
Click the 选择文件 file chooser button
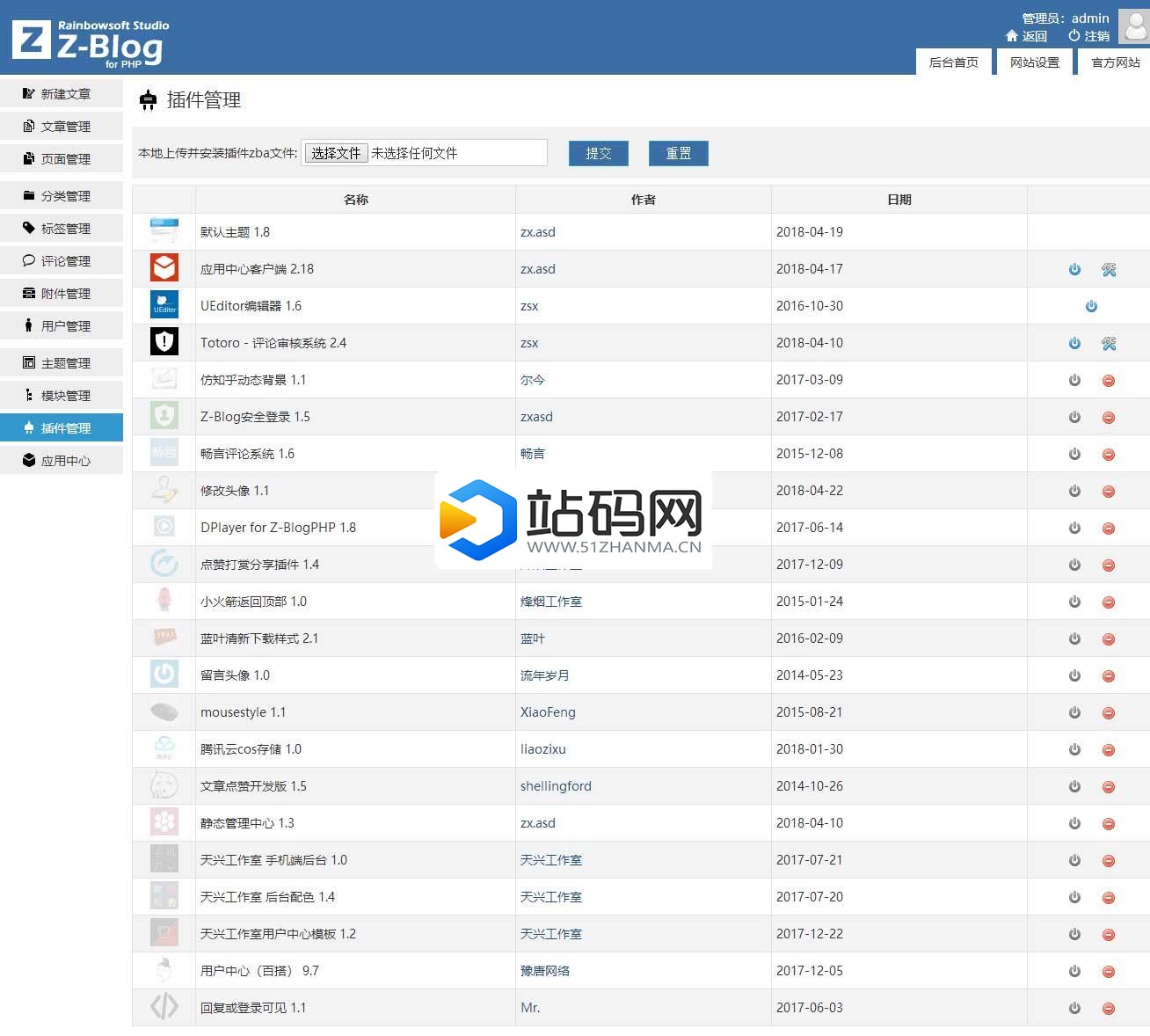click(336, 153)
